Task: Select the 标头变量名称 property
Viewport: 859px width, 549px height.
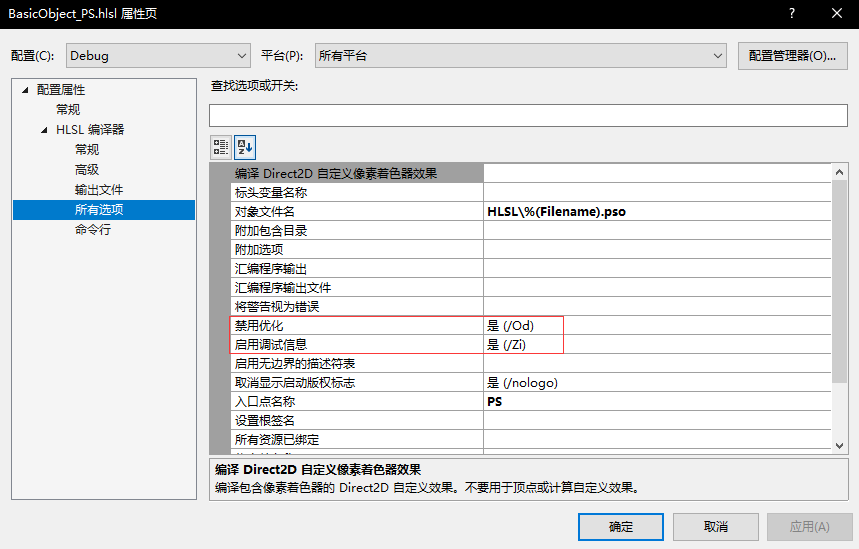Action: [x=357, y=192]
